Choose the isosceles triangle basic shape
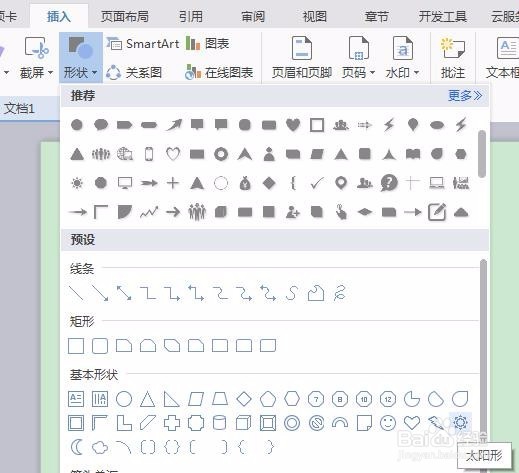 (148, 399)
